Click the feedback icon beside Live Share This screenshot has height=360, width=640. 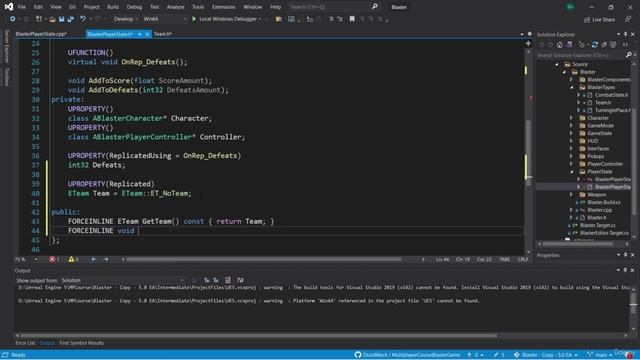(628, 19)
